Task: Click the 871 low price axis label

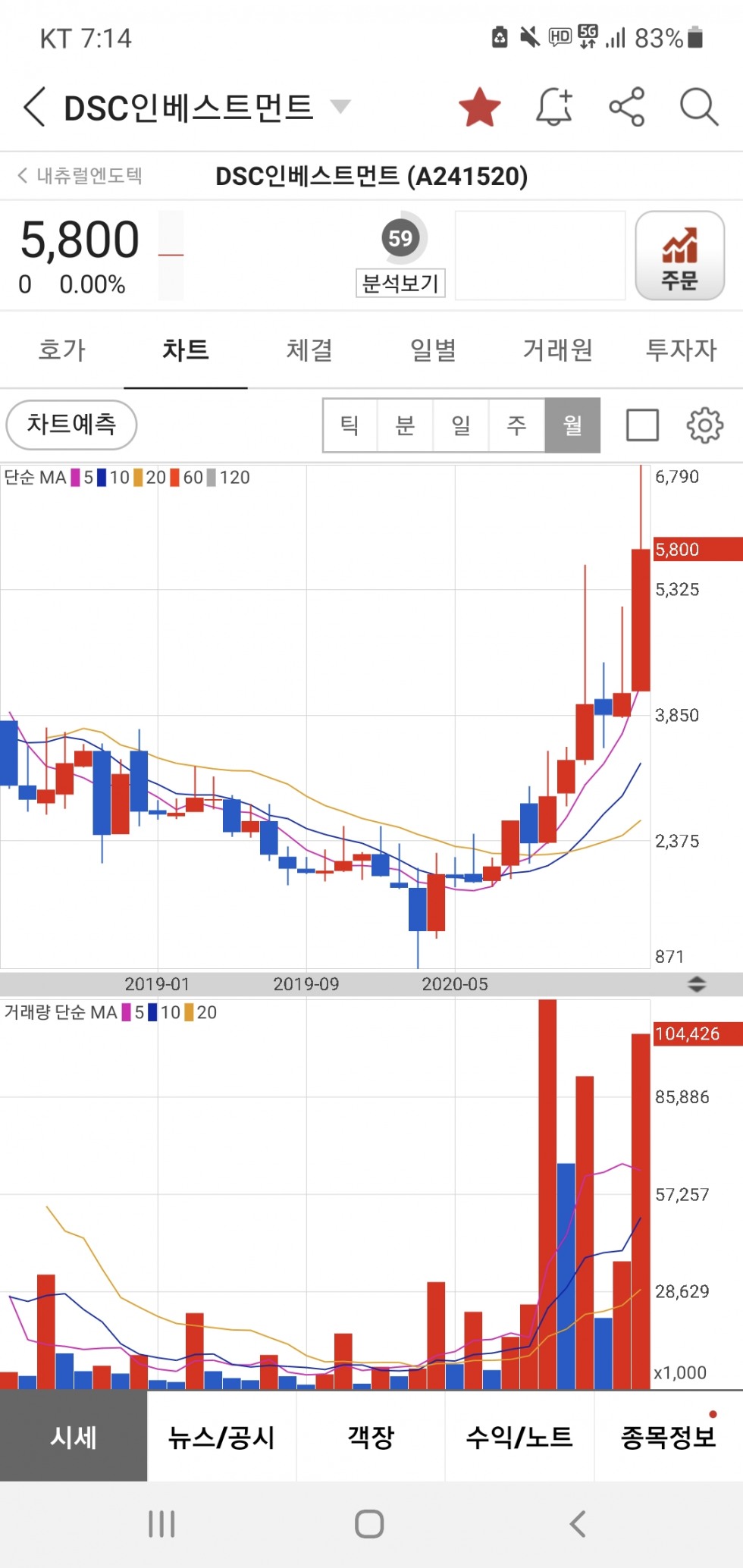Action: coord(669,957)
